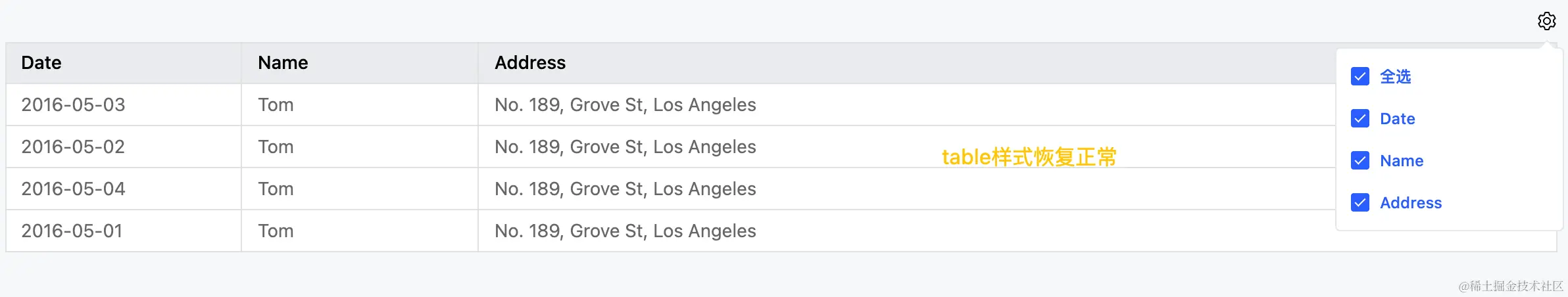
Task: Click the 2016-05-03 date cell
Action: coord(124,104)
